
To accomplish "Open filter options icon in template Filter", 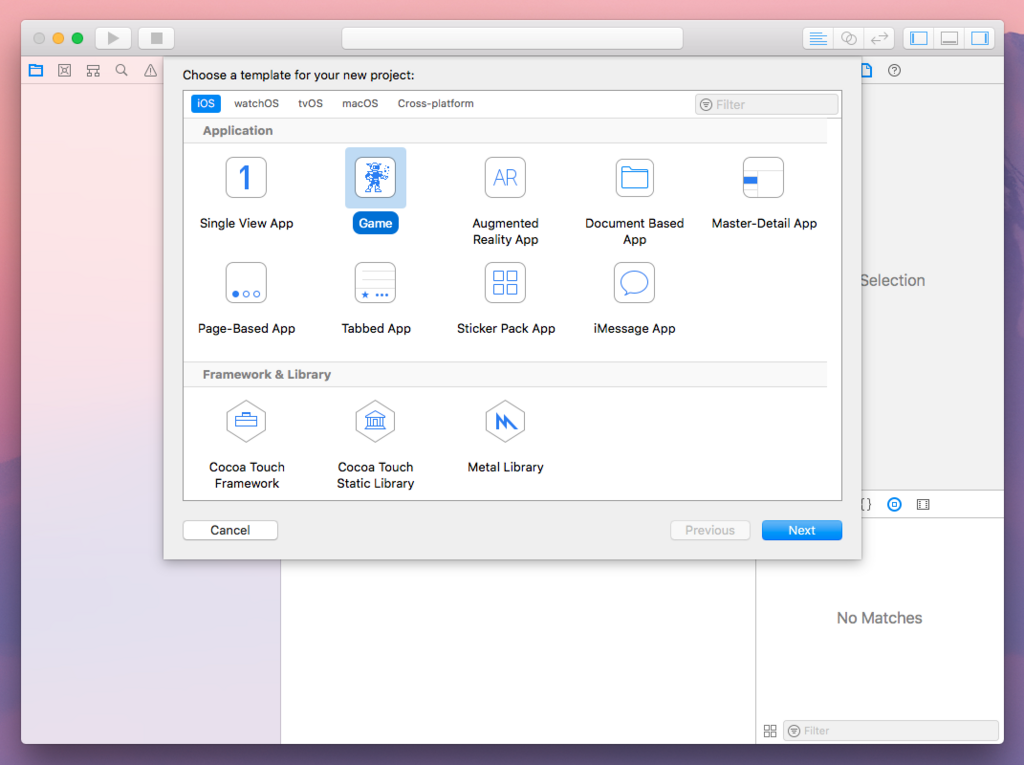I will pyautogui.click(x=706, y=105).
